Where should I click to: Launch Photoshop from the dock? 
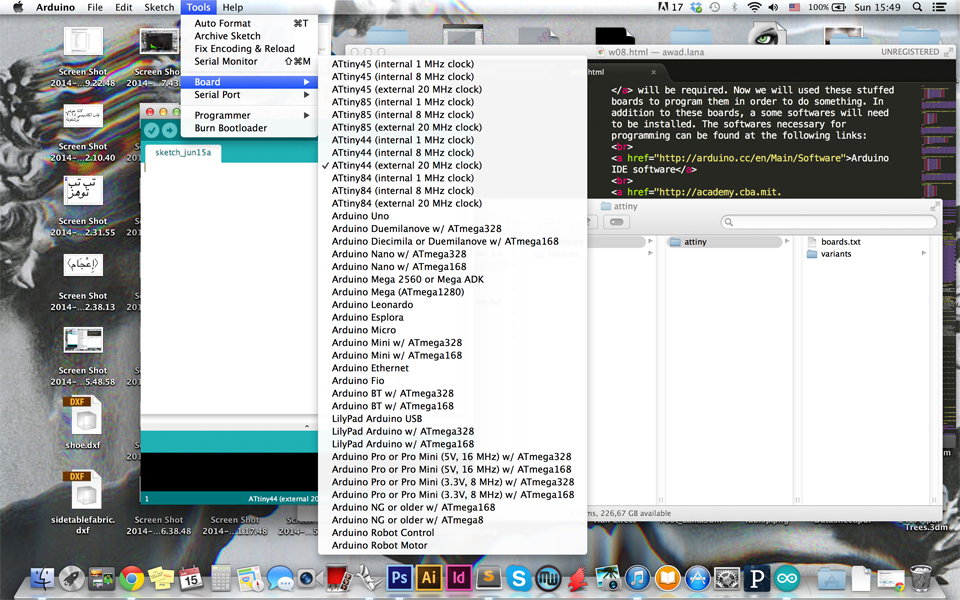tap(399, 578)
